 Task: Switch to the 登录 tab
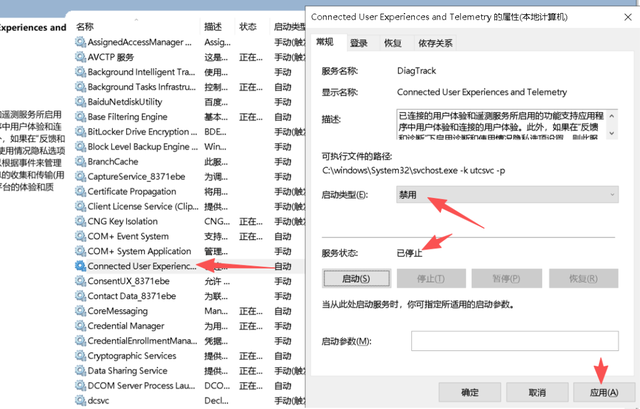tap(359, 43)
